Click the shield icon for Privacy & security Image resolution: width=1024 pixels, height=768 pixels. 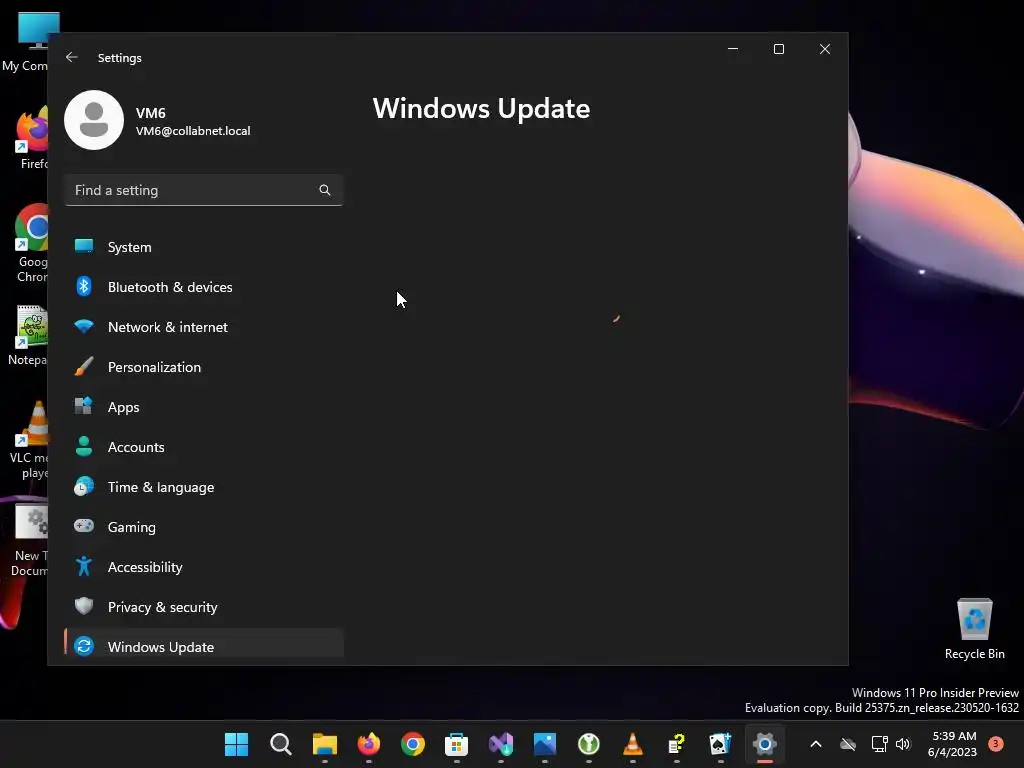tap(84, 606)
